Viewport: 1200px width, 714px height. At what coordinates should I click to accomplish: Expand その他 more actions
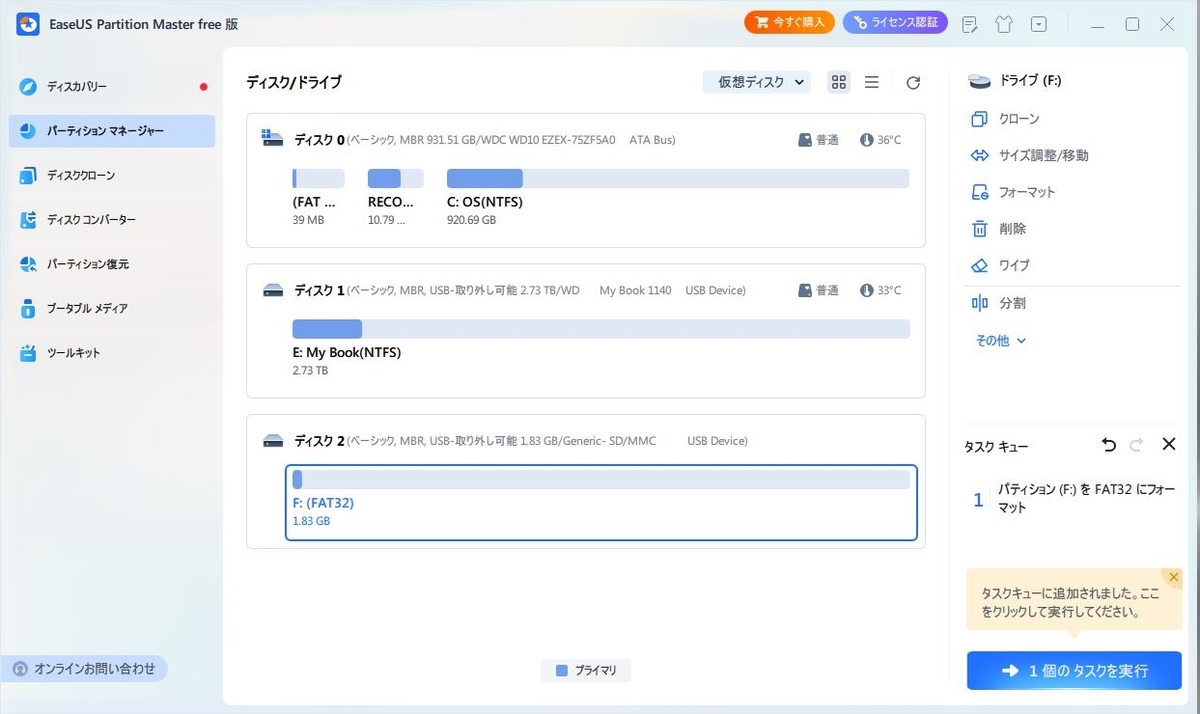pos(1001,341)
